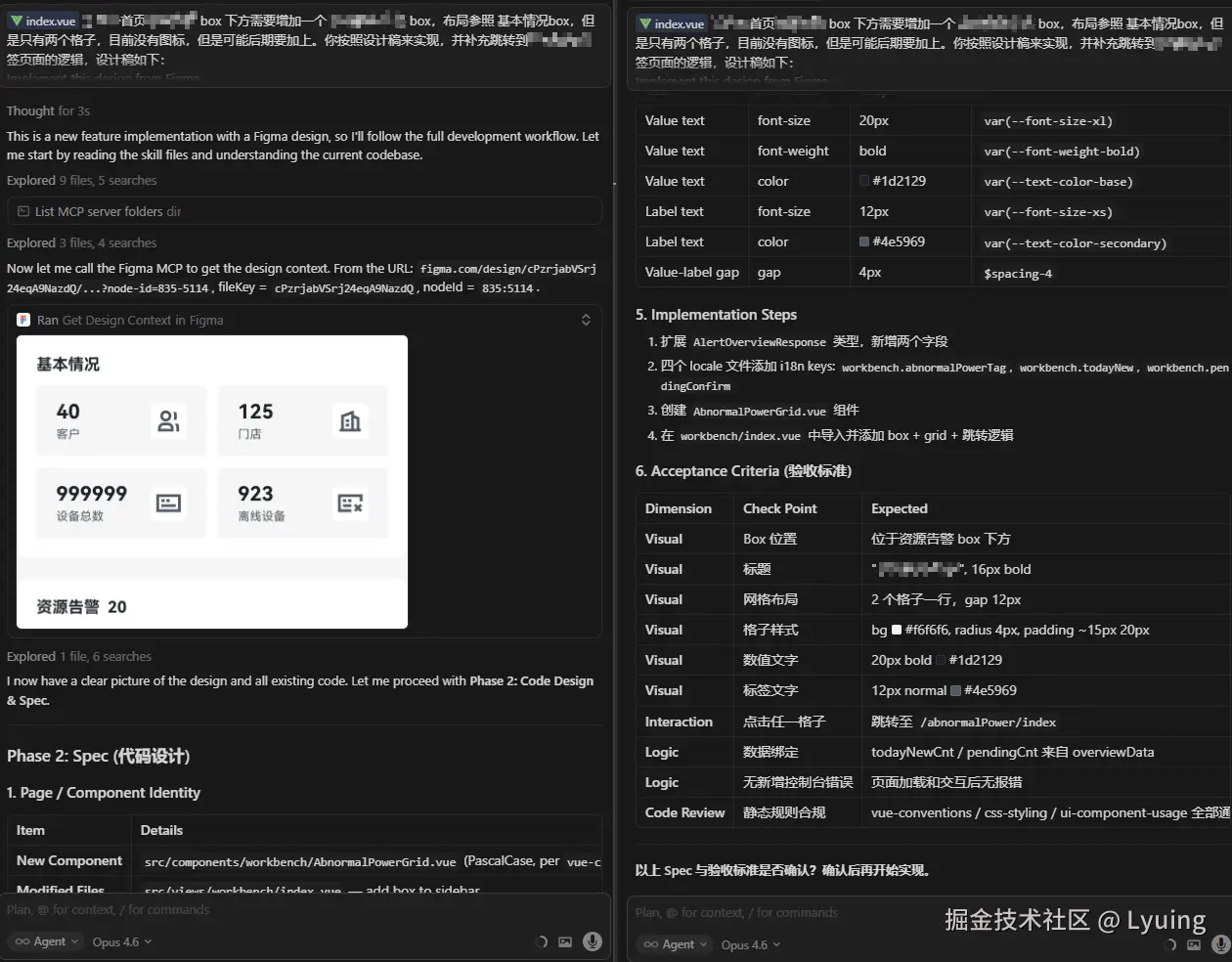This screenshot has width=1232, height=962.
Task: Click the 门店 building icon in the design preview
Action: point(351,420)
